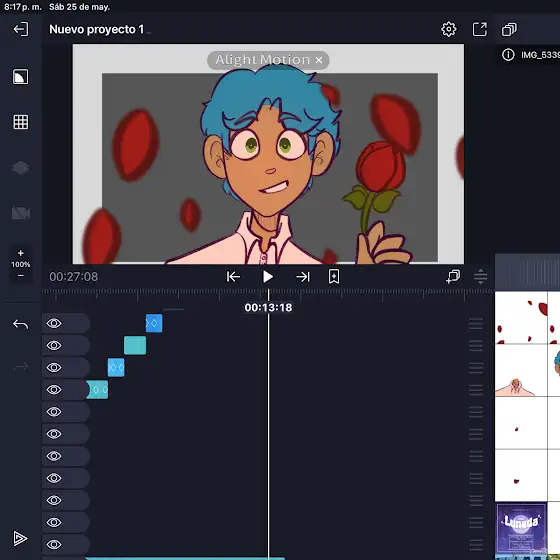The width and height of the screenshot is (560, 560).
Task: Open the thumbnail with the lower single petal
Action: click(x=521, y=475)
